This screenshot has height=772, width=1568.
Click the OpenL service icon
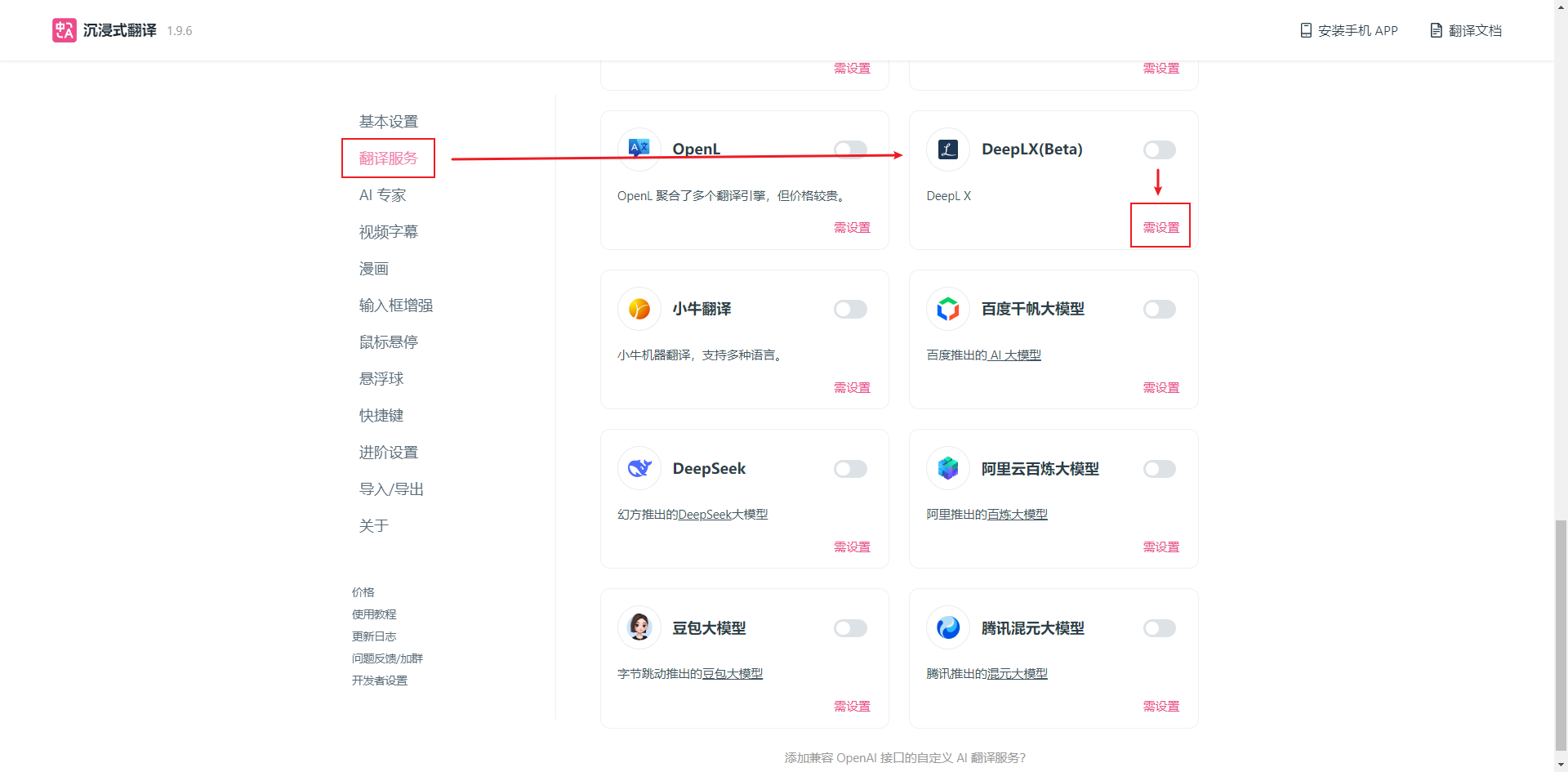pyautogui.click(x=639, y=149)
